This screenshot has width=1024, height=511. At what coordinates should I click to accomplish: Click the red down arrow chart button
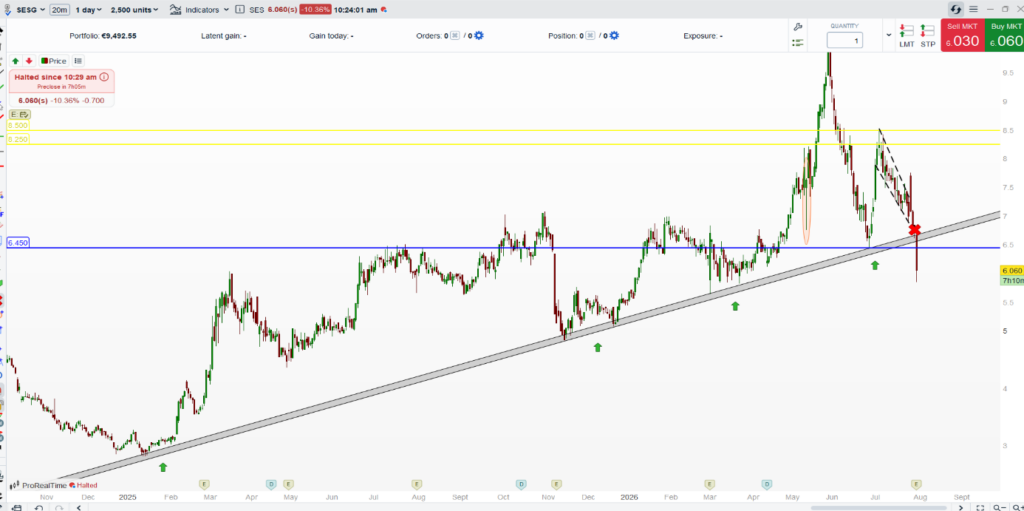[x=29, y=61]
